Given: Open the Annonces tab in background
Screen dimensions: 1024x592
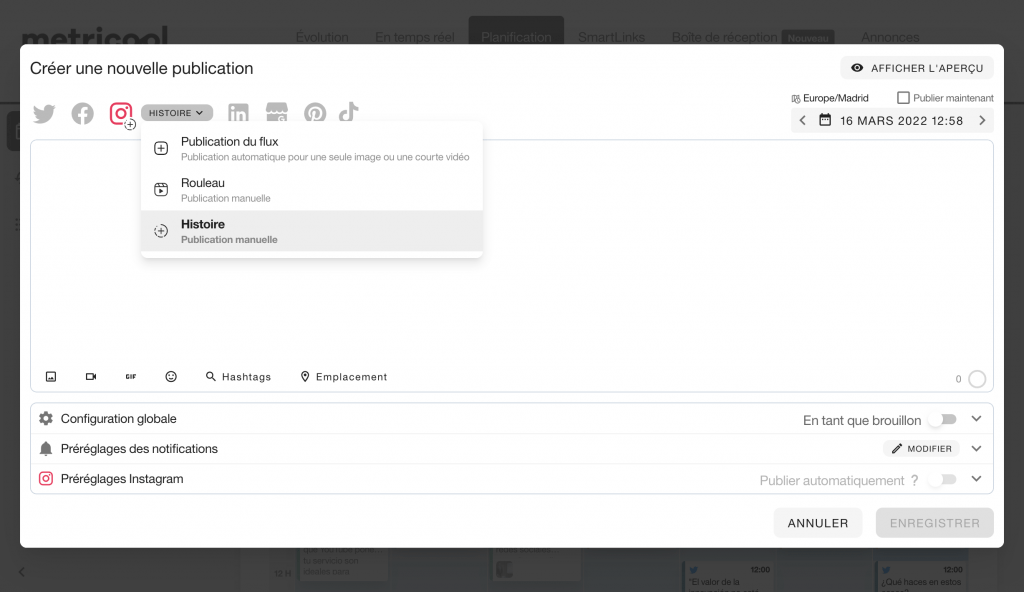Looking at the screenshot, I should click(x=890, y=37).
